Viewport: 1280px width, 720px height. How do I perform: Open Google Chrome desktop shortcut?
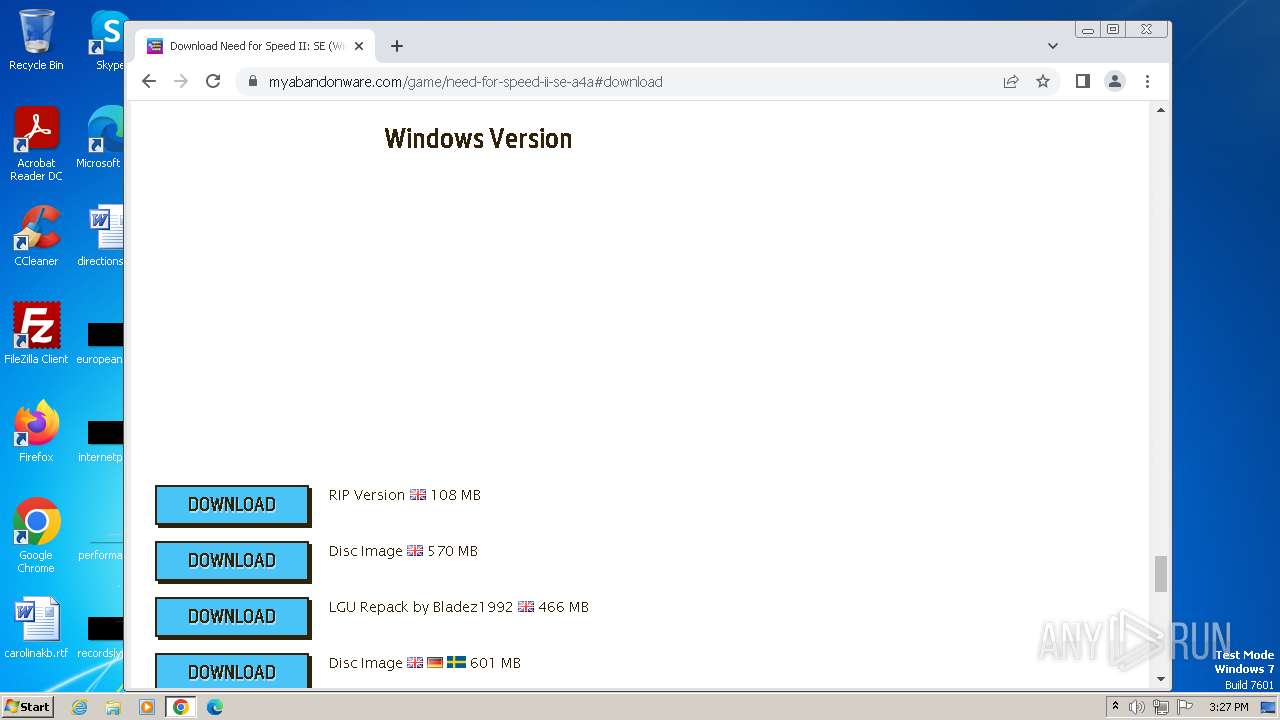click(36, 536)
